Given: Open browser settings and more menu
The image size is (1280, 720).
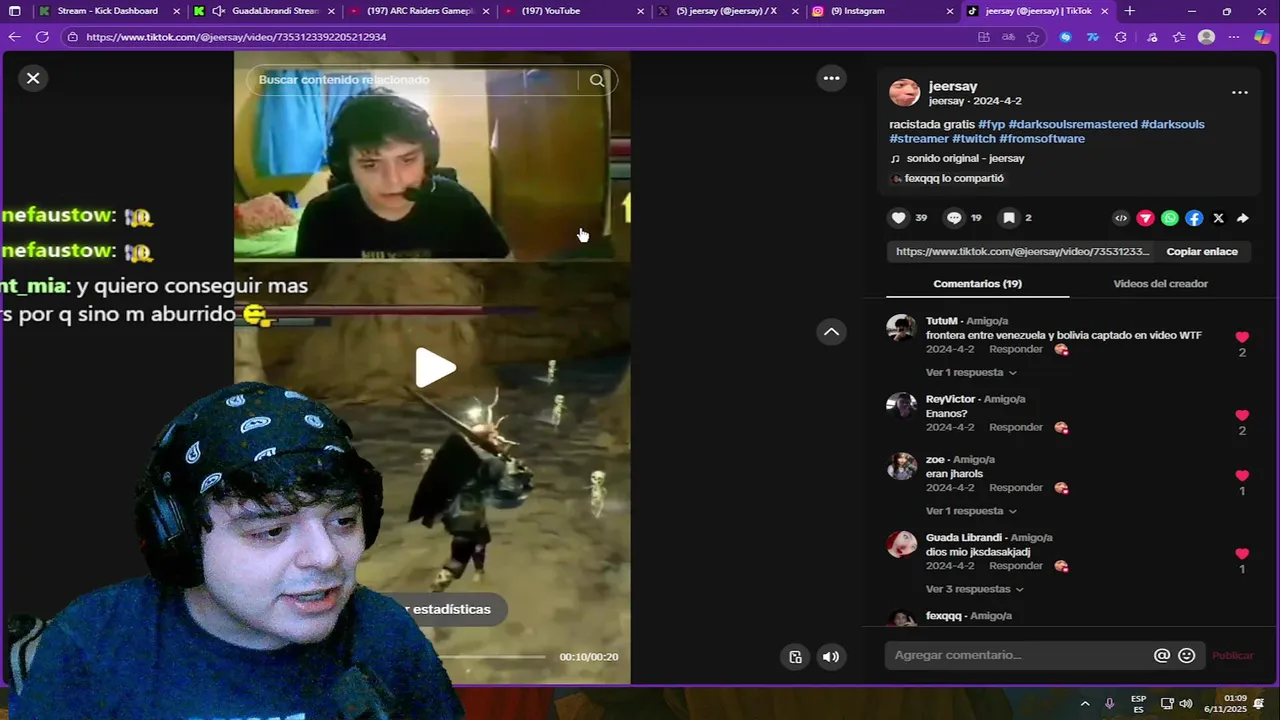Looking at the screenshot, I should coord(1233,37).
